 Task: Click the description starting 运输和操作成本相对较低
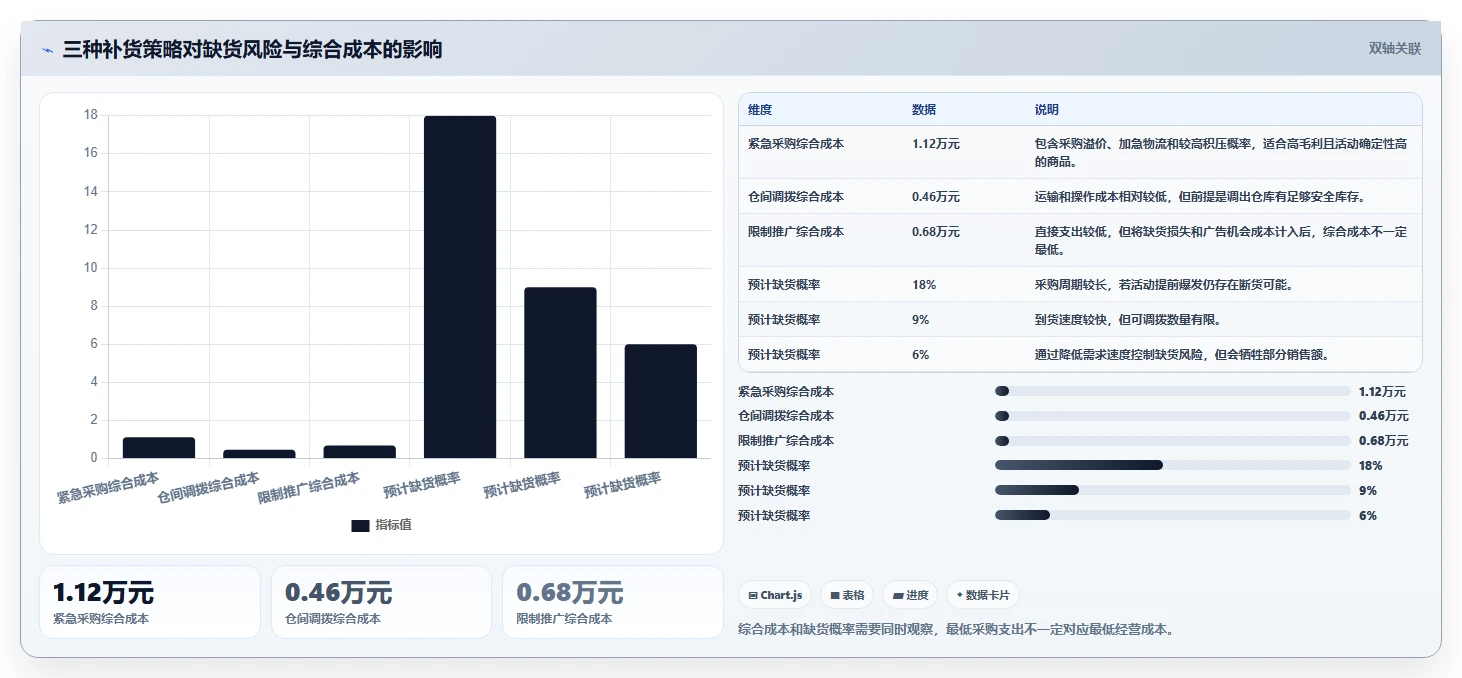[x=1200, y=197]
